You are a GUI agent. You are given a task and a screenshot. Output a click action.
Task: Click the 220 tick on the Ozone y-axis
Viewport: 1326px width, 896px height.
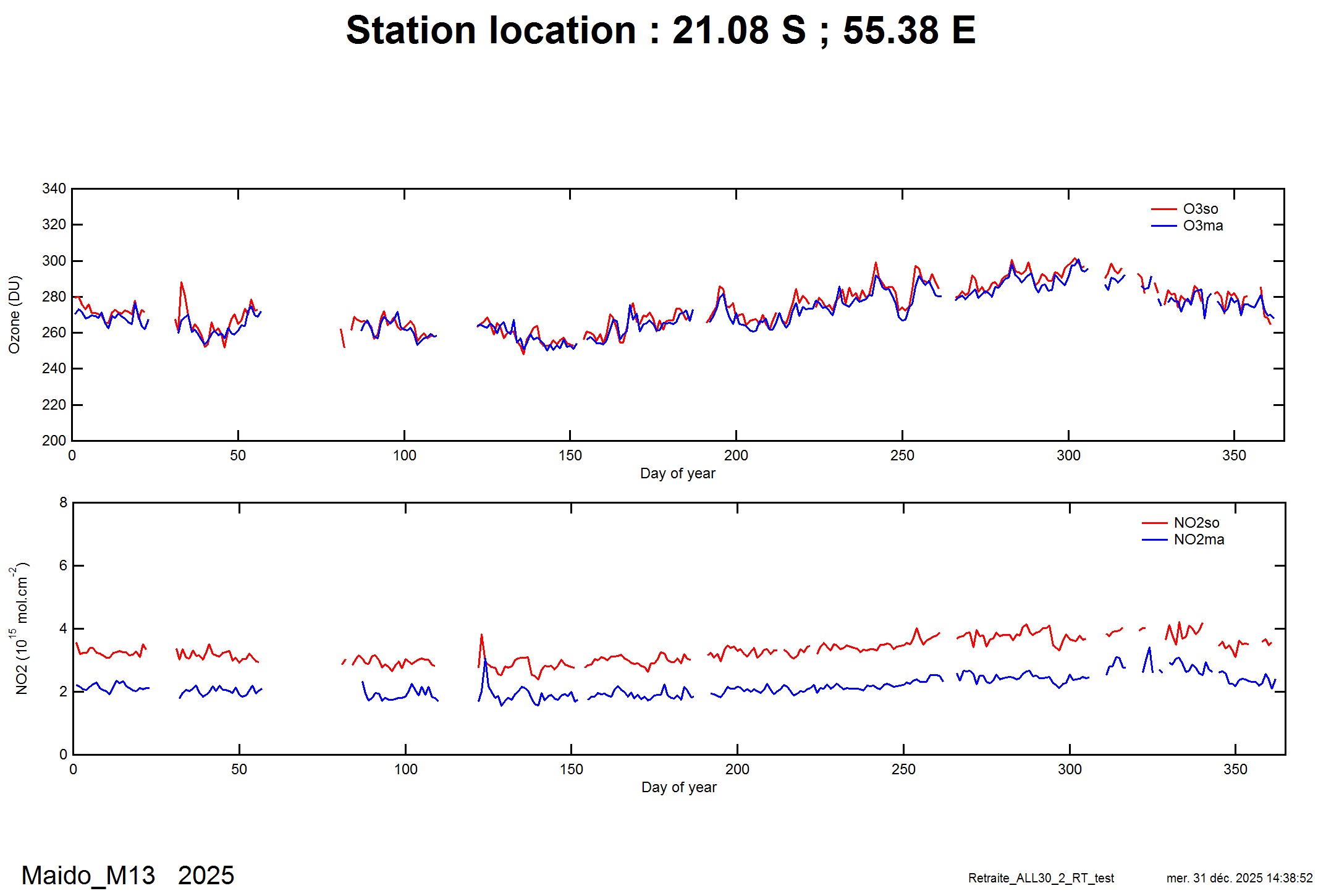(x=54, y=405)
